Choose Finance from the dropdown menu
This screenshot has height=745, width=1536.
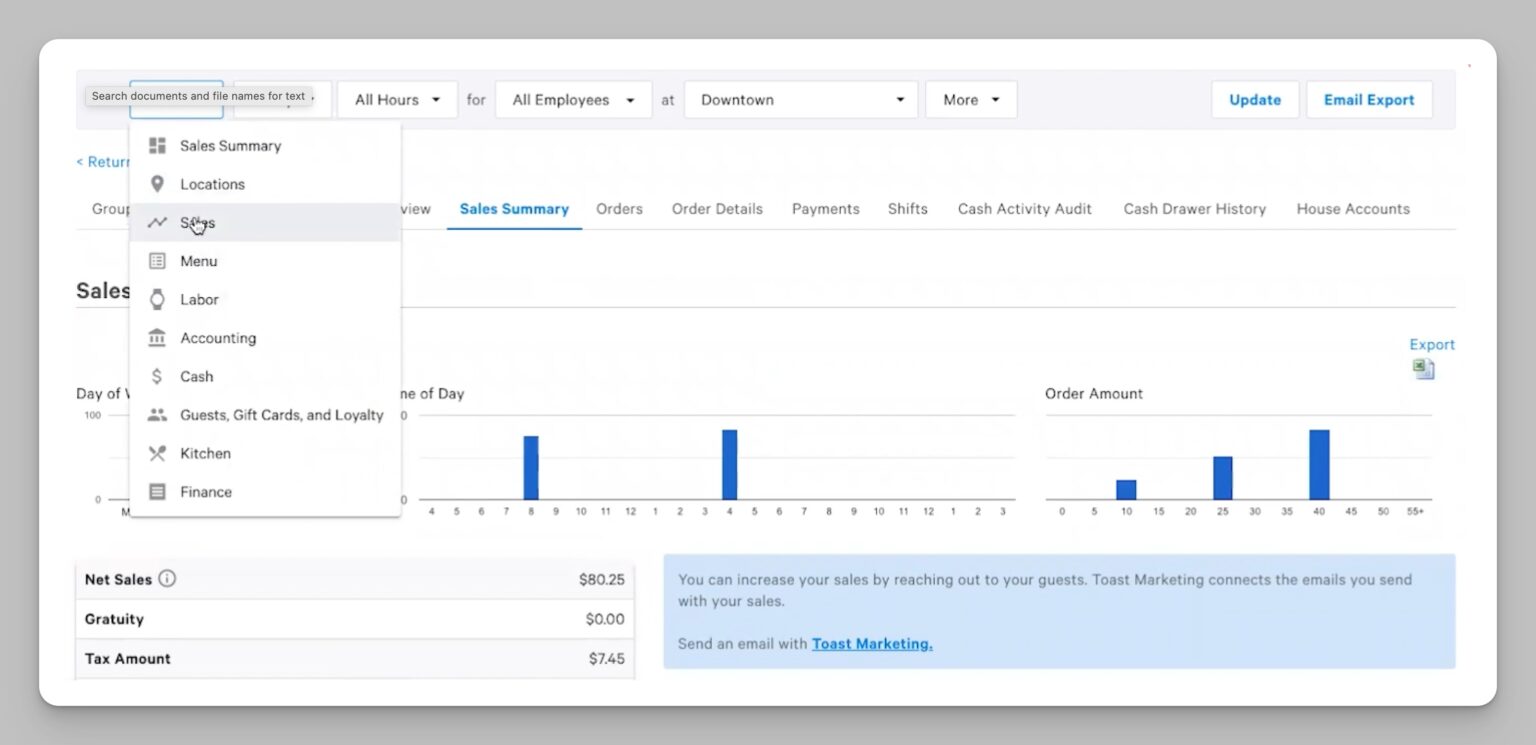[x=206, y=492]
